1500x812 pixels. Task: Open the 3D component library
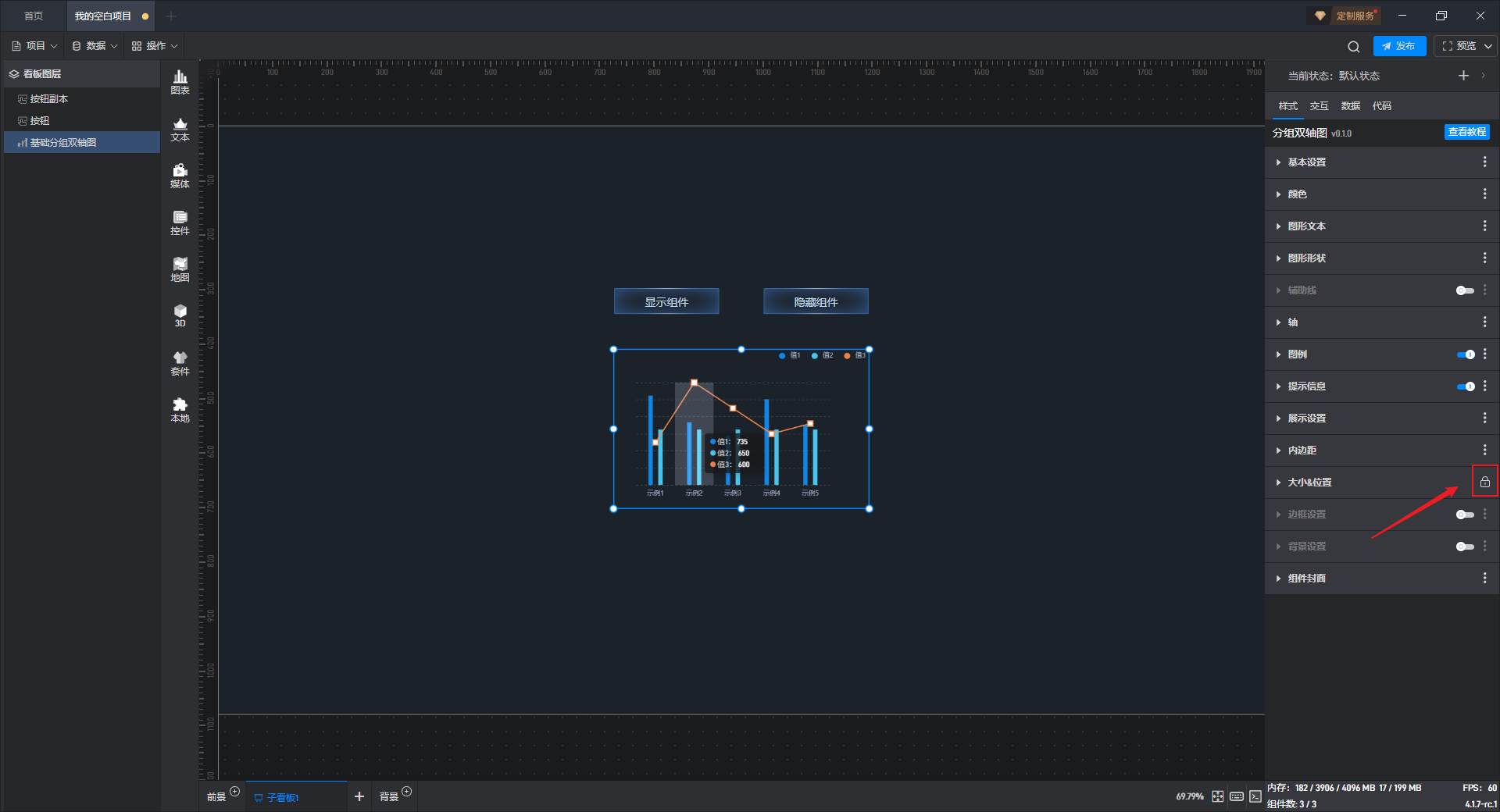pos(180,315)
